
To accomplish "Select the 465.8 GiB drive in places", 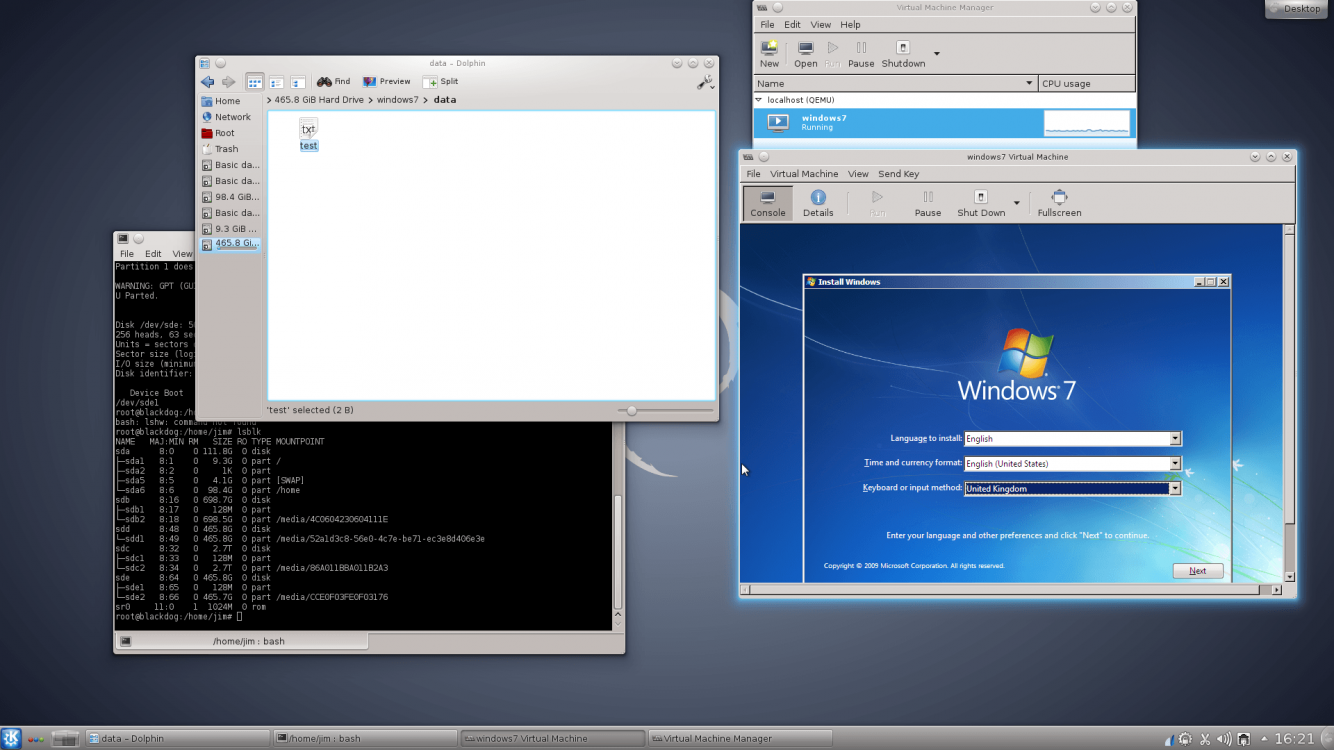I will coord(230,243).
